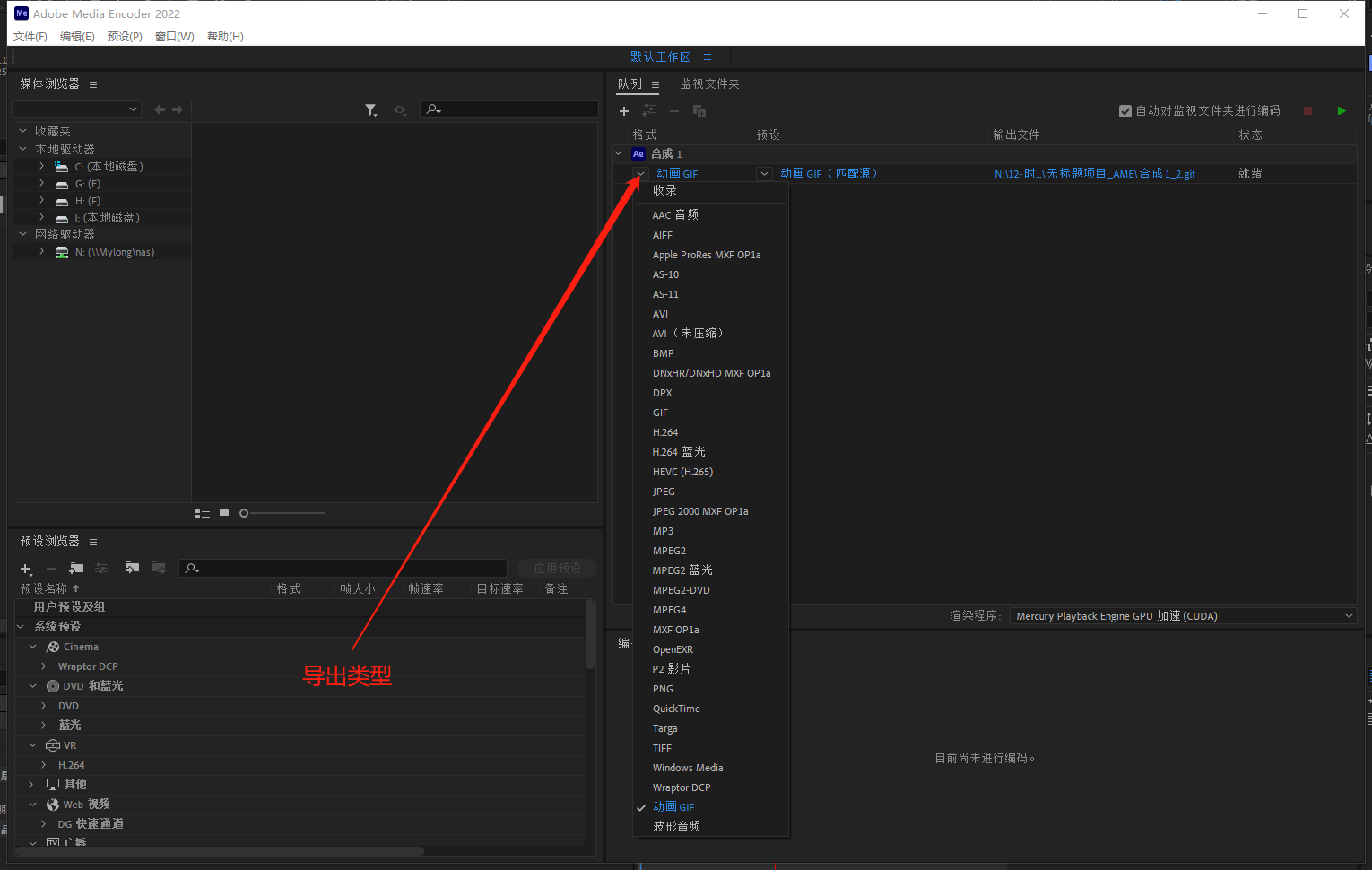Switch media browser to thumbnail view
This screenshot has height=870, width=1372.
click(224, 514)
